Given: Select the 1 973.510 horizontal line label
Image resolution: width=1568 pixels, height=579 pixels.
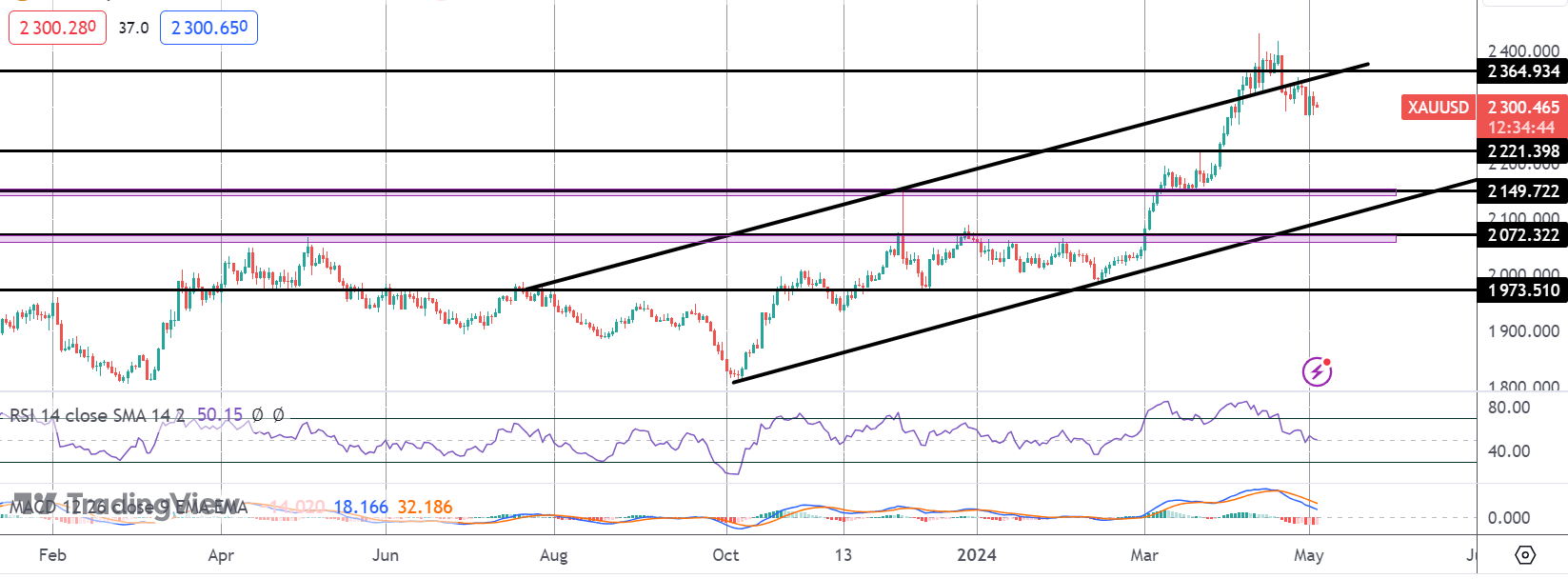Looking at the screenshot, I should (1523, 290).
